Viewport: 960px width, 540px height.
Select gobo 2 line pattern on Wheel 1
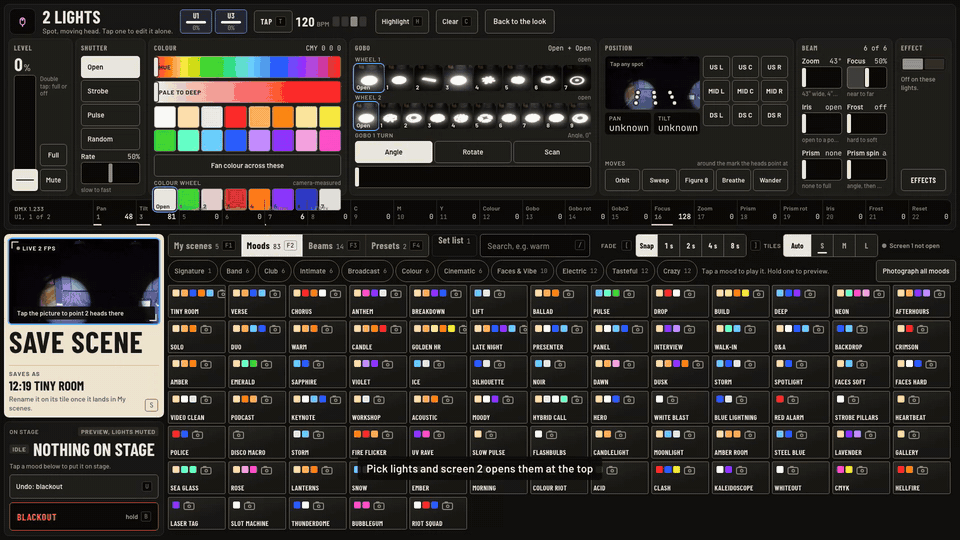(429, 79)
